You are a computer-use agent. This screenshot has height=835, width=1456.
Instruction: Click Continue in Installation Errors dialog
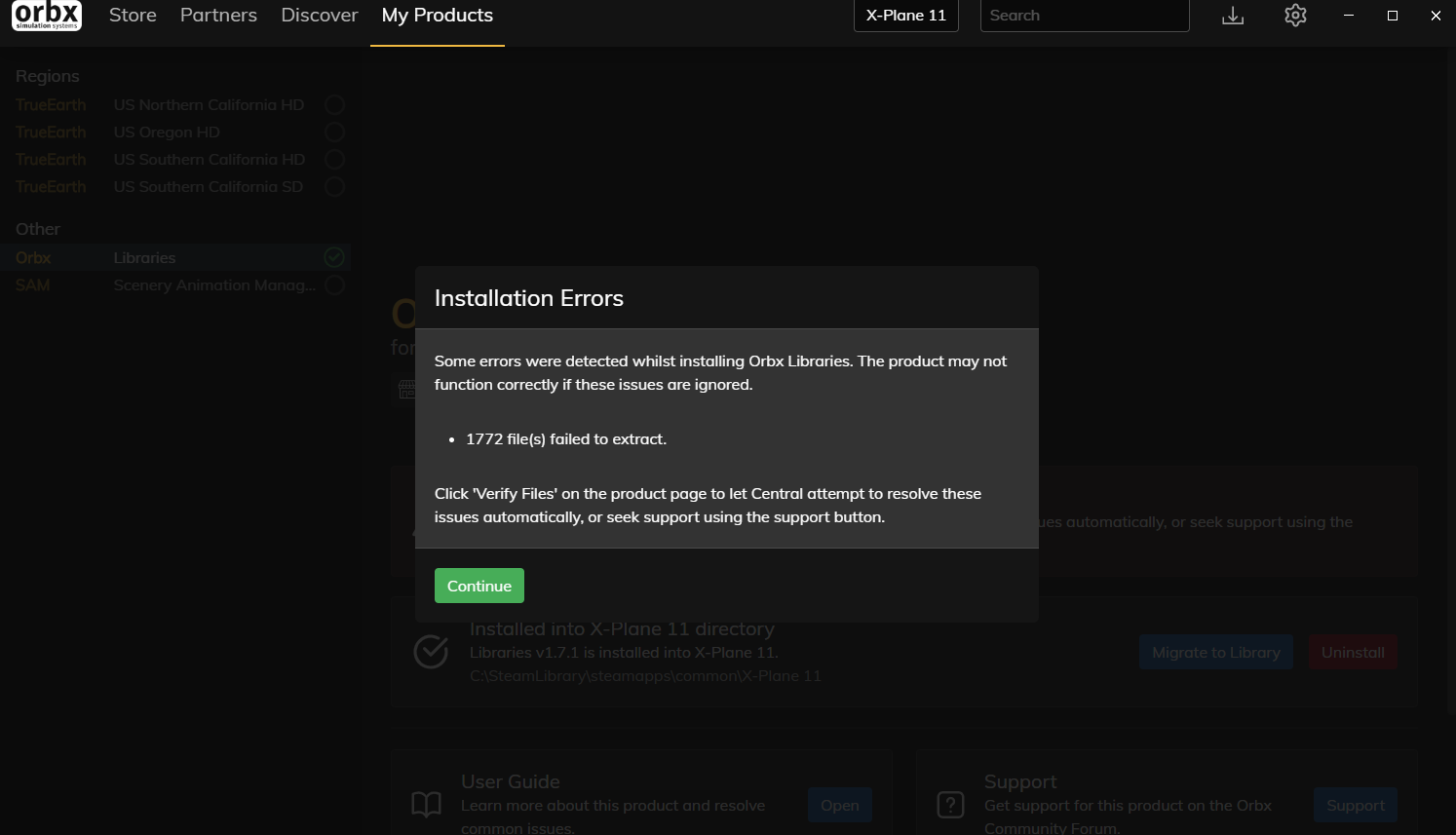[x=479, y=586]
